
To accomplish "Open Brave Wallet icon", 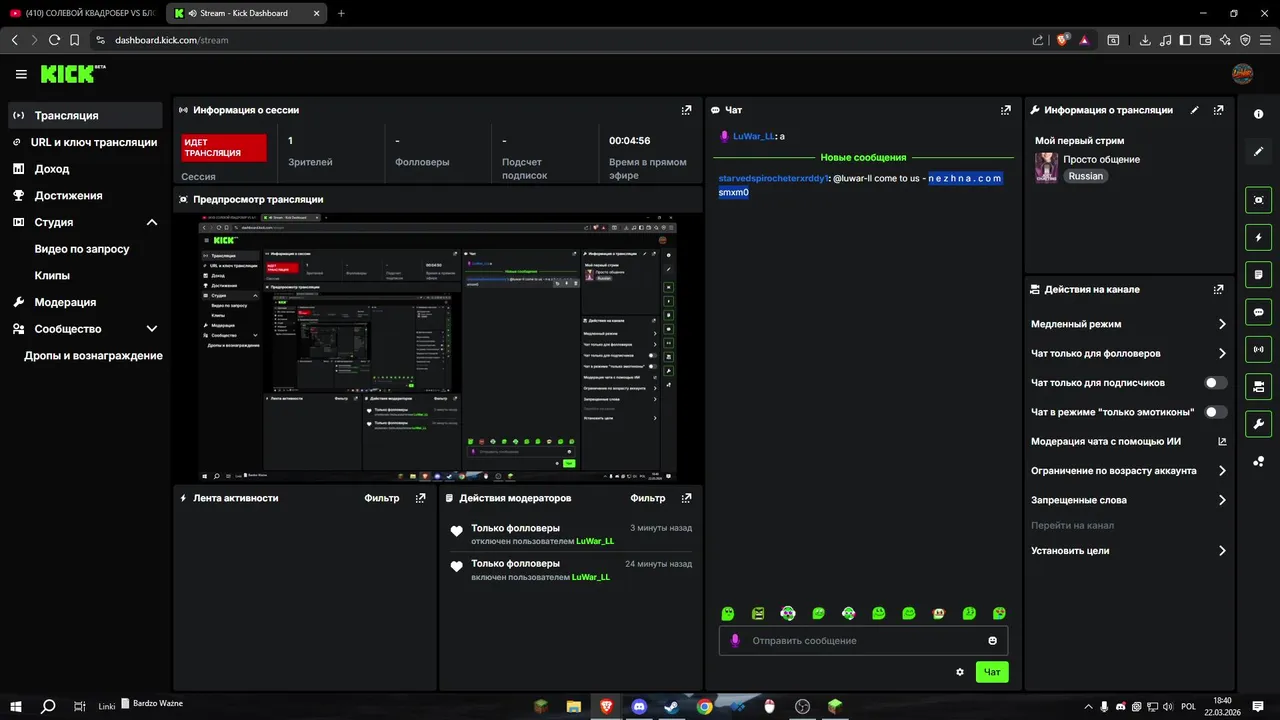I will [x=1205, y=40].
